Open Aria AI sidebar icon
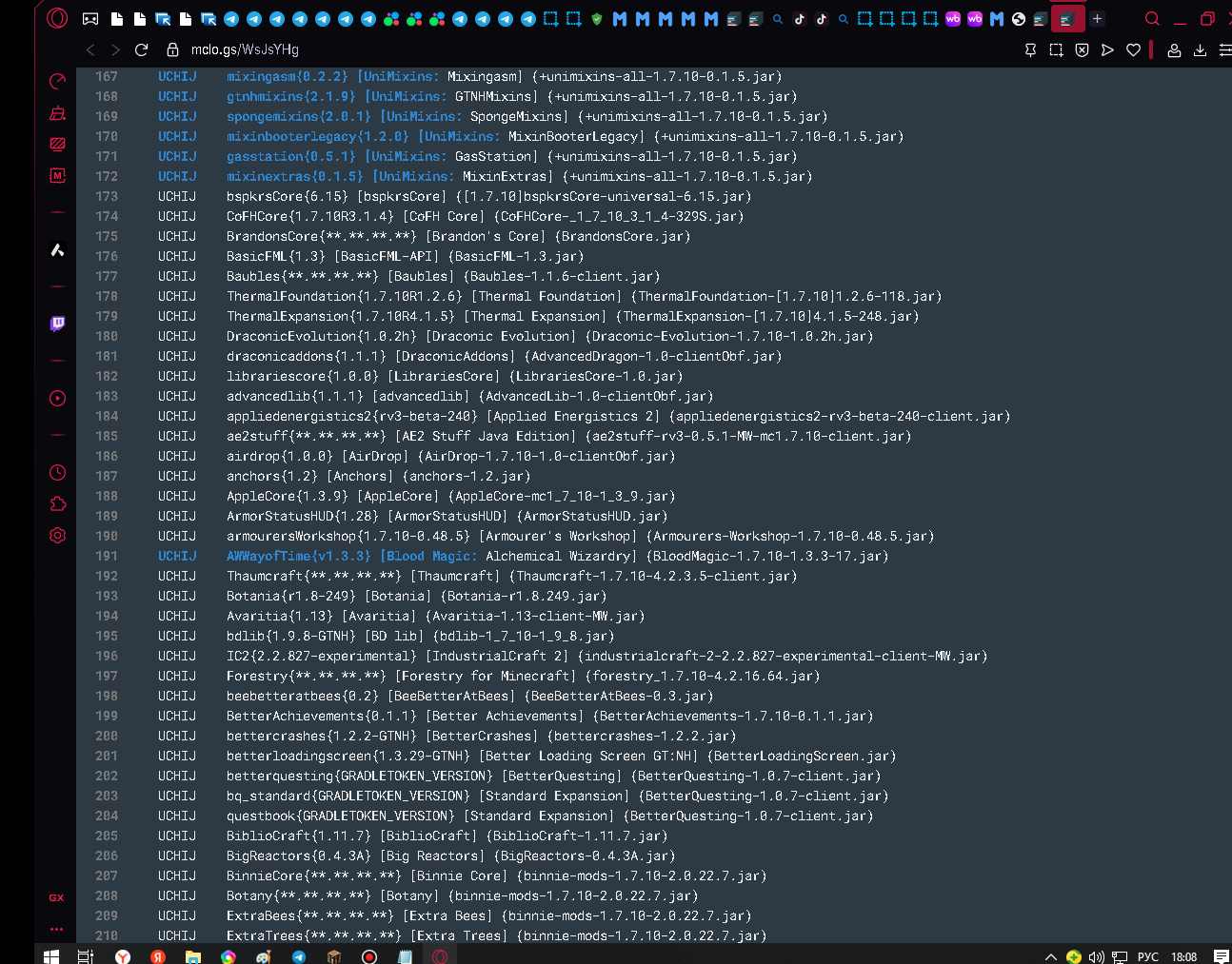The image size is (1232, 964). click(x=57, y=249)
